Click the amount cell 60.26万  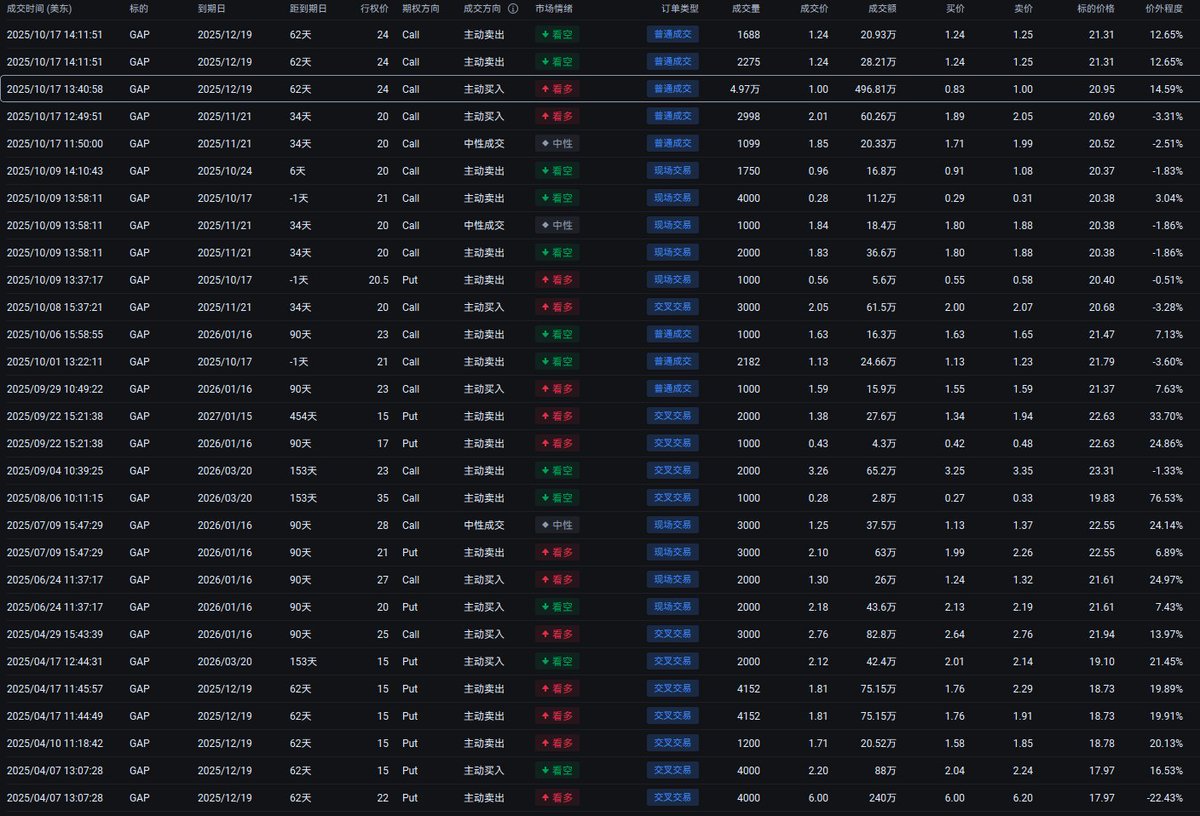coord(879,116)
